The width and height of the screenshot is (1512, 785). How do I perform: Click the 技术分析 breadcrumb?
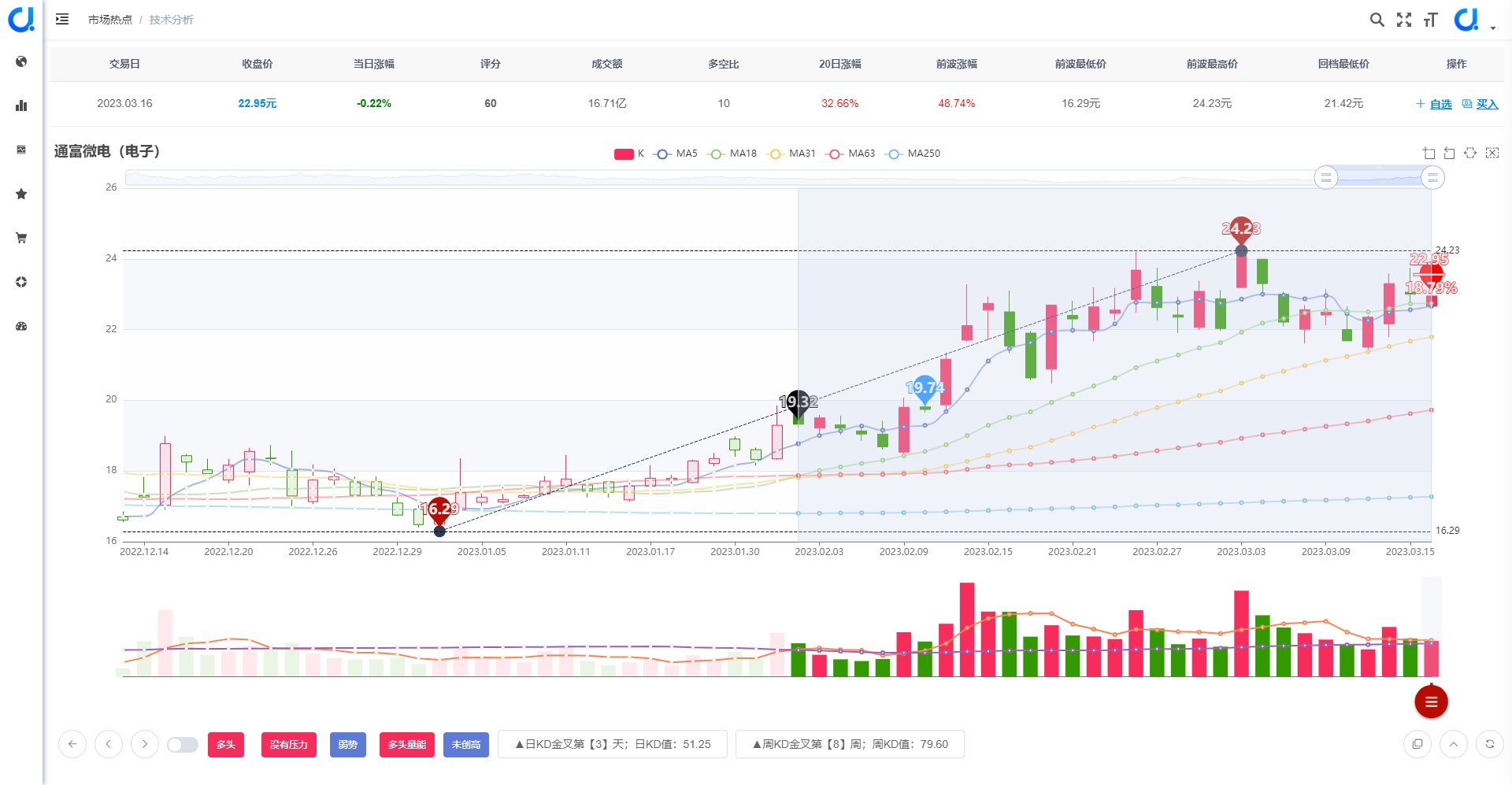pos(172,20)
